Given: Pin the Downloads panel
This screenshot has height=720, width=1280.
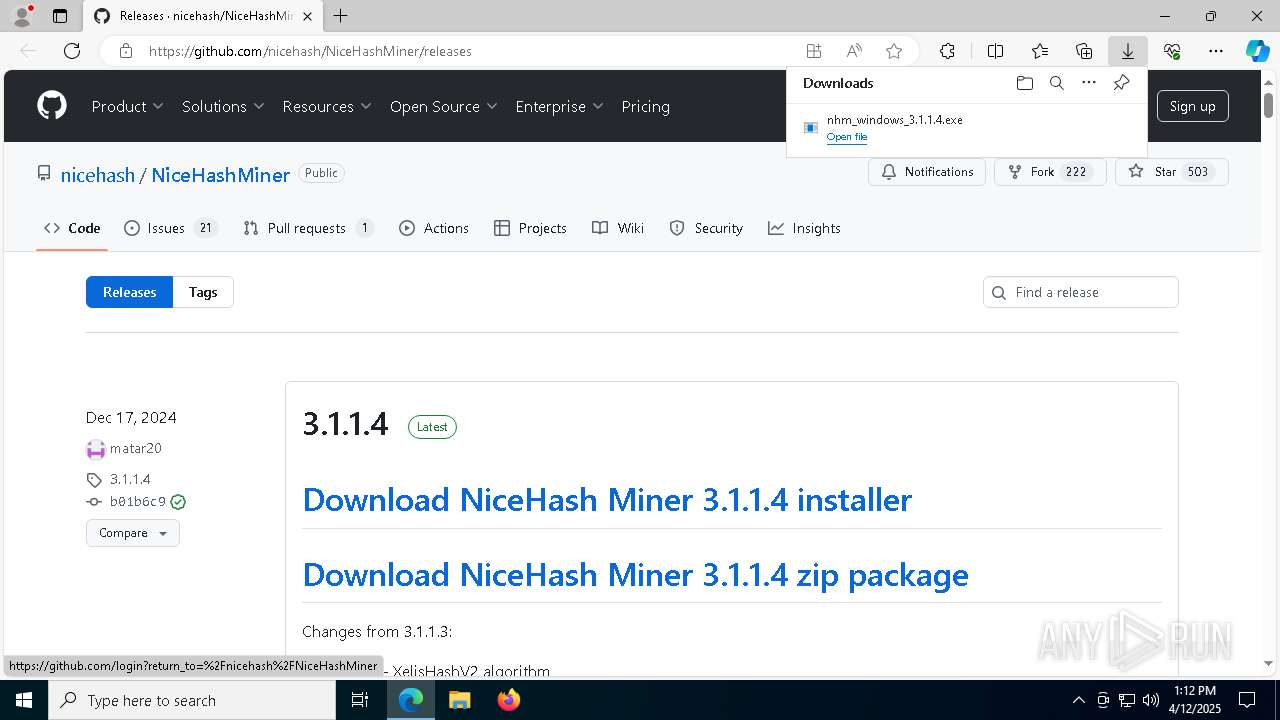Looking at the screenshot, I should pyautogui.click(x=1121, y=83).
